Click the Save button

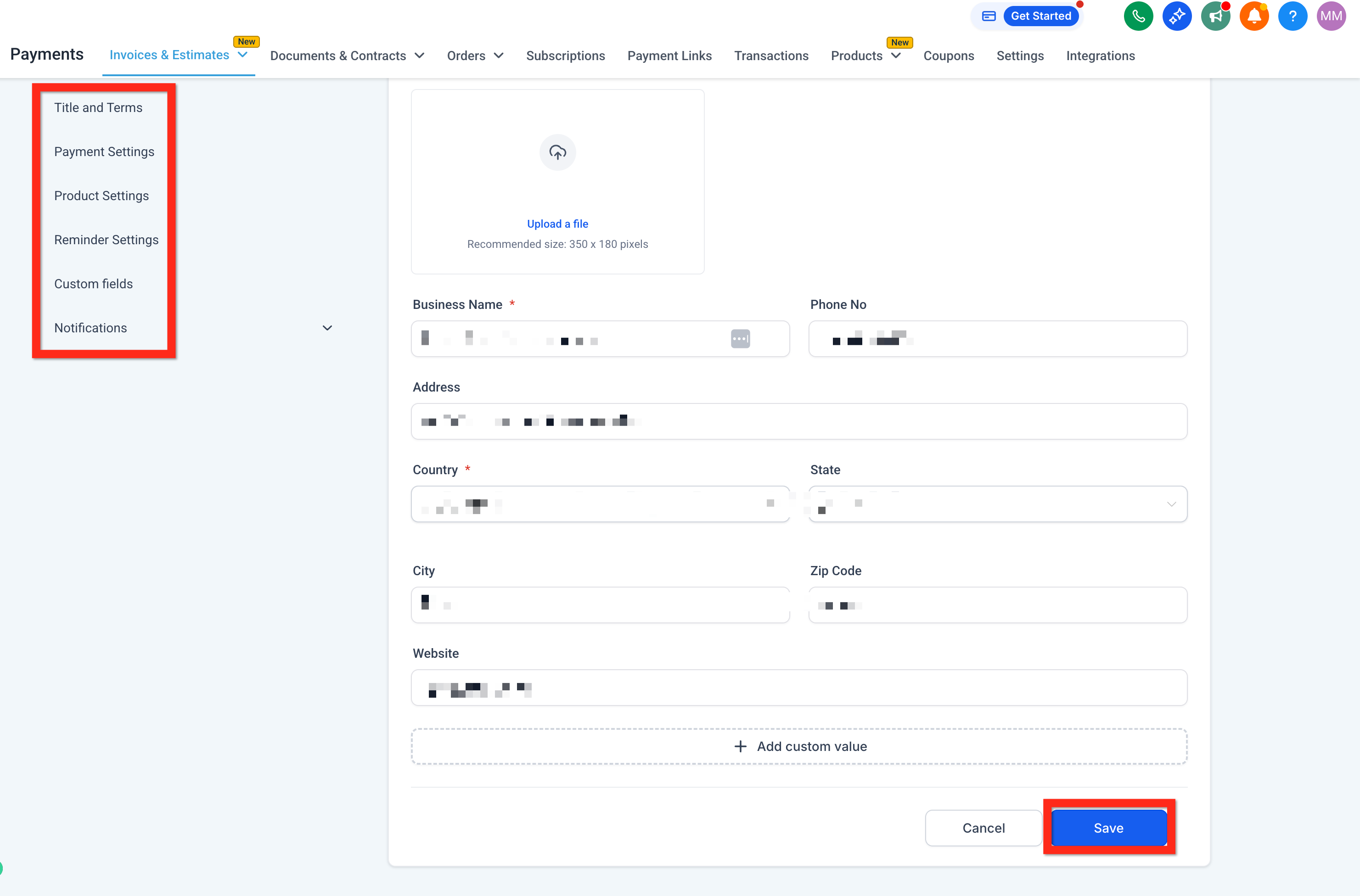[x=1108, y=828]
